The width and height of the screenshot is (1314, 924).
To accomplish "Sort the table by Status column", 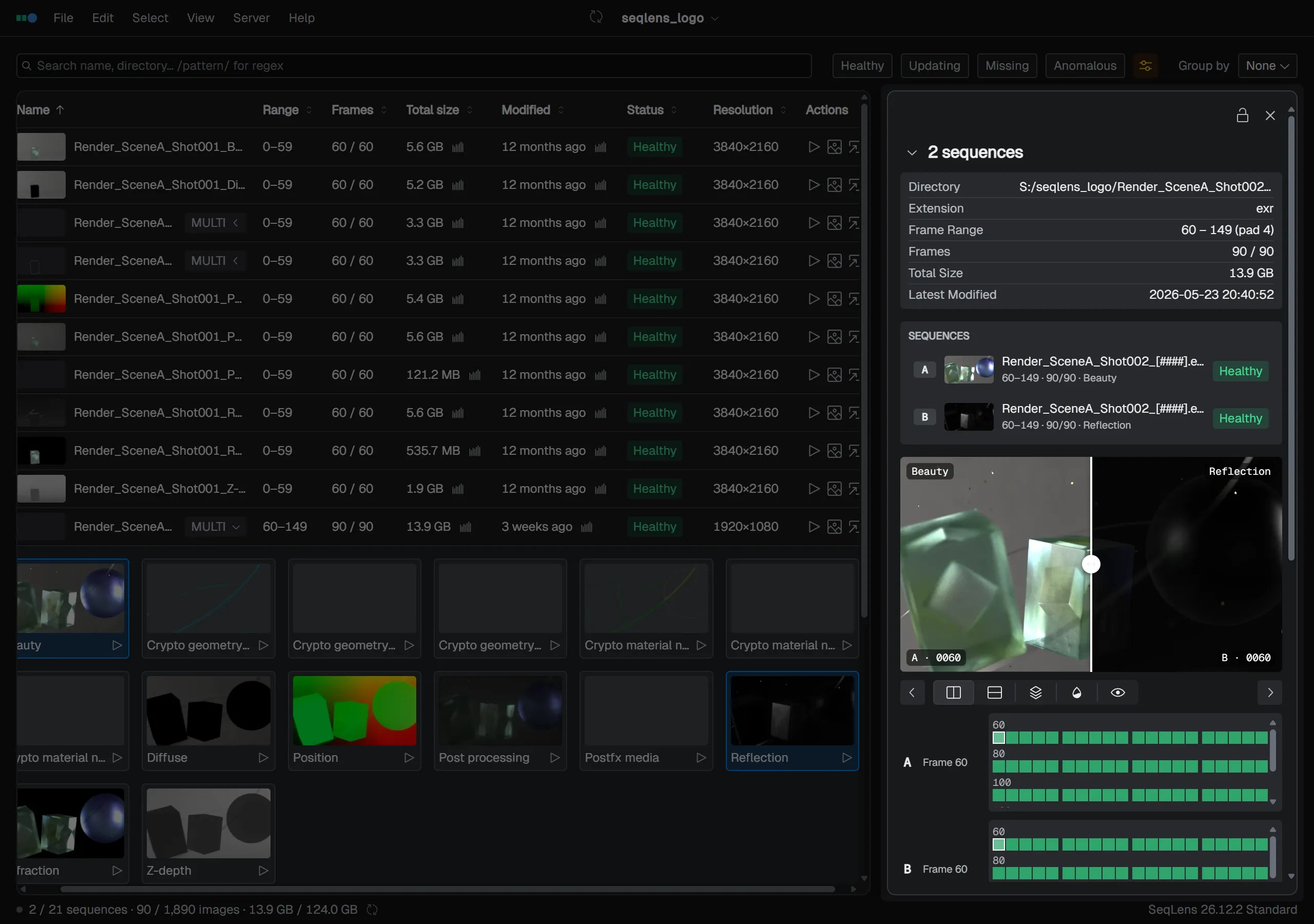I will pos(652,110).
